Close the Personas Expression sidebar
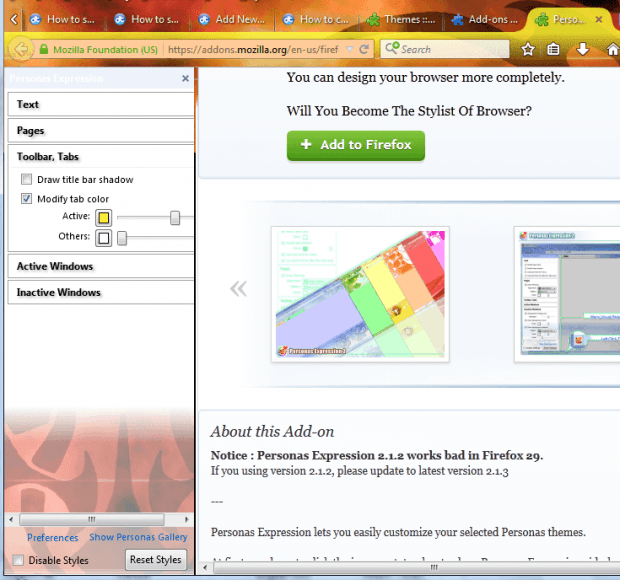This screenshot has height=580, width=620. point(185,78)
